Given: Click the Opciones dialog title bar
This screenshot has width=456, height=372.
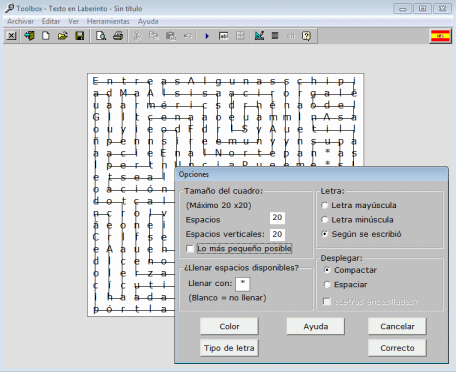Looking at the screenshot, I should click(311, 174).
